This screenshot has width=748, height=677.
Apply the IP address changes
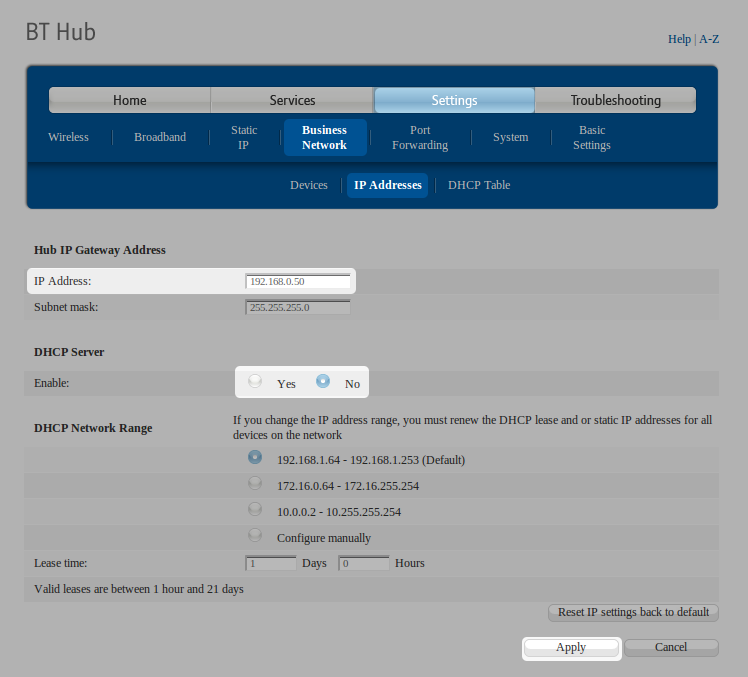tap(571, 647)
